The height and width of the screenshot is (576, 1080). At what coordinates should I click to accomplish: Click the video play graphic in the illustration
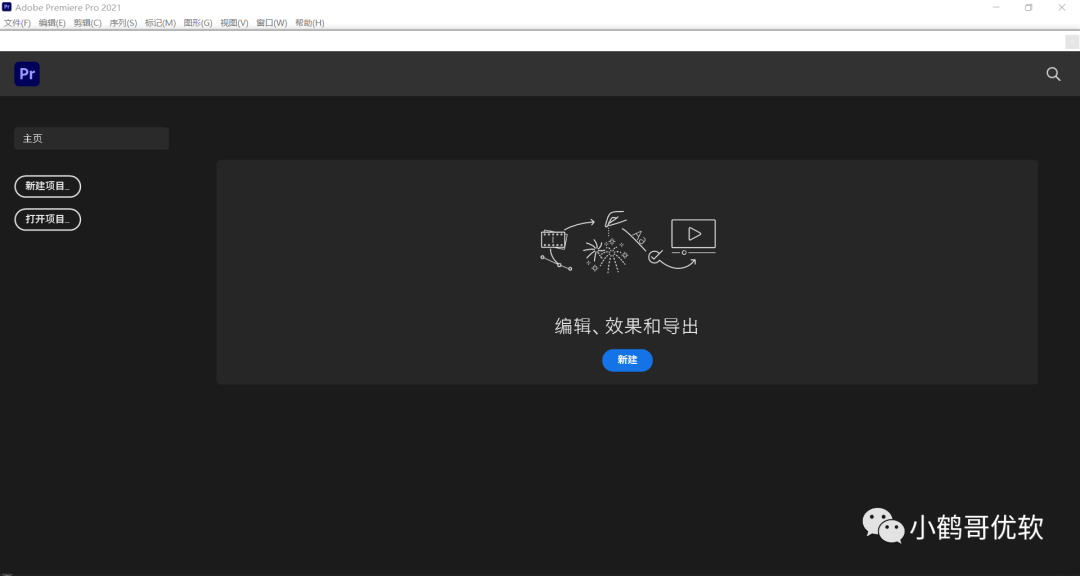pyautogui.click(x=693, y=234)
